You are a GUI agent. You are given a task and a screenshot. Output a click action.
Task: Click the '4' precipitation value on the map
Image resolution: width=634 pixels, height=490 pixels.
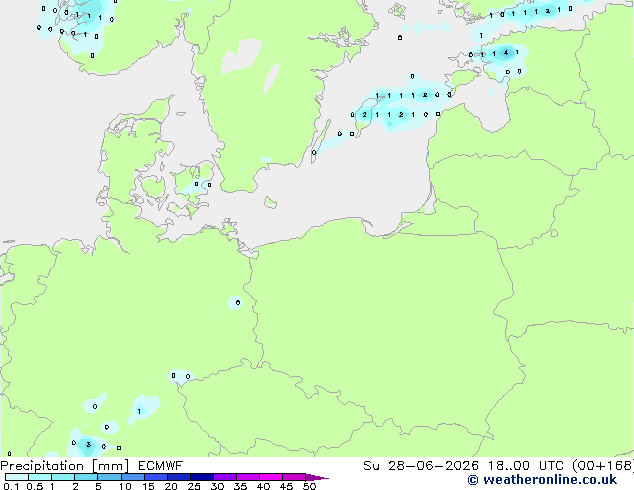506,53
